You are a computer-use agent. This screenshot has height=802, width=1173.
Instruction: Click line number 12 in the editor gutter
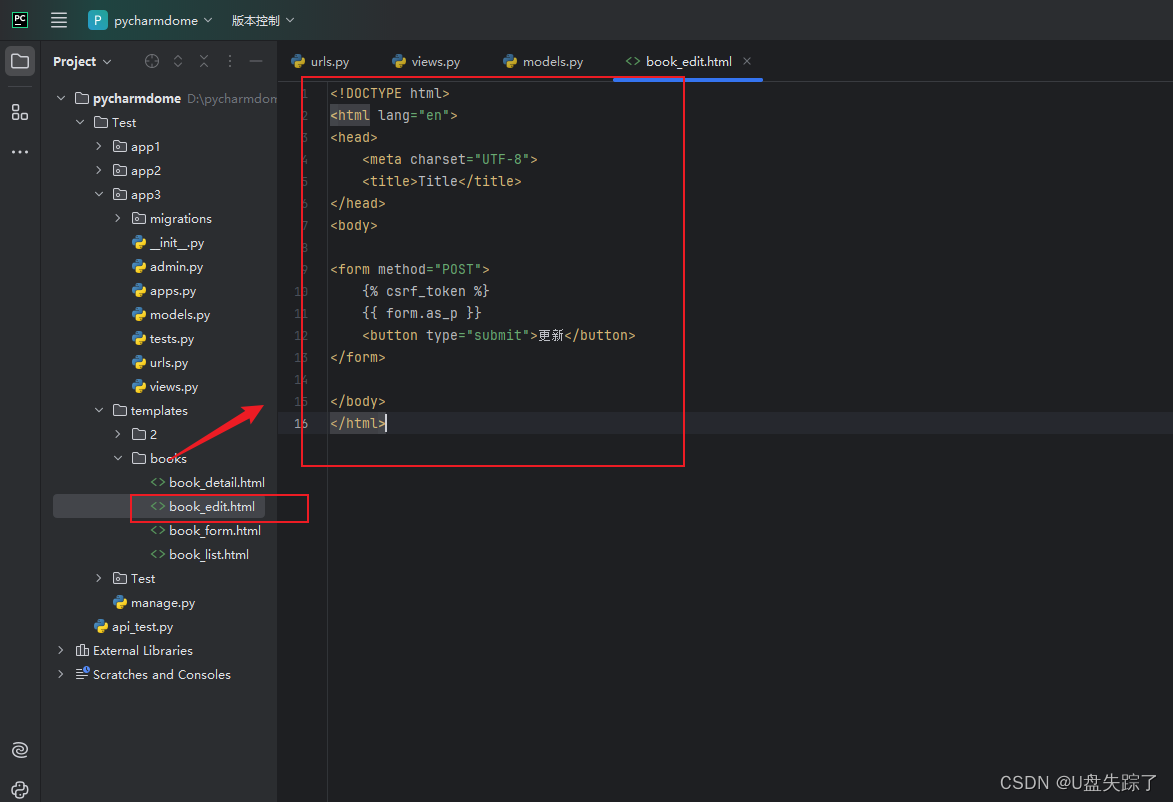301,335
